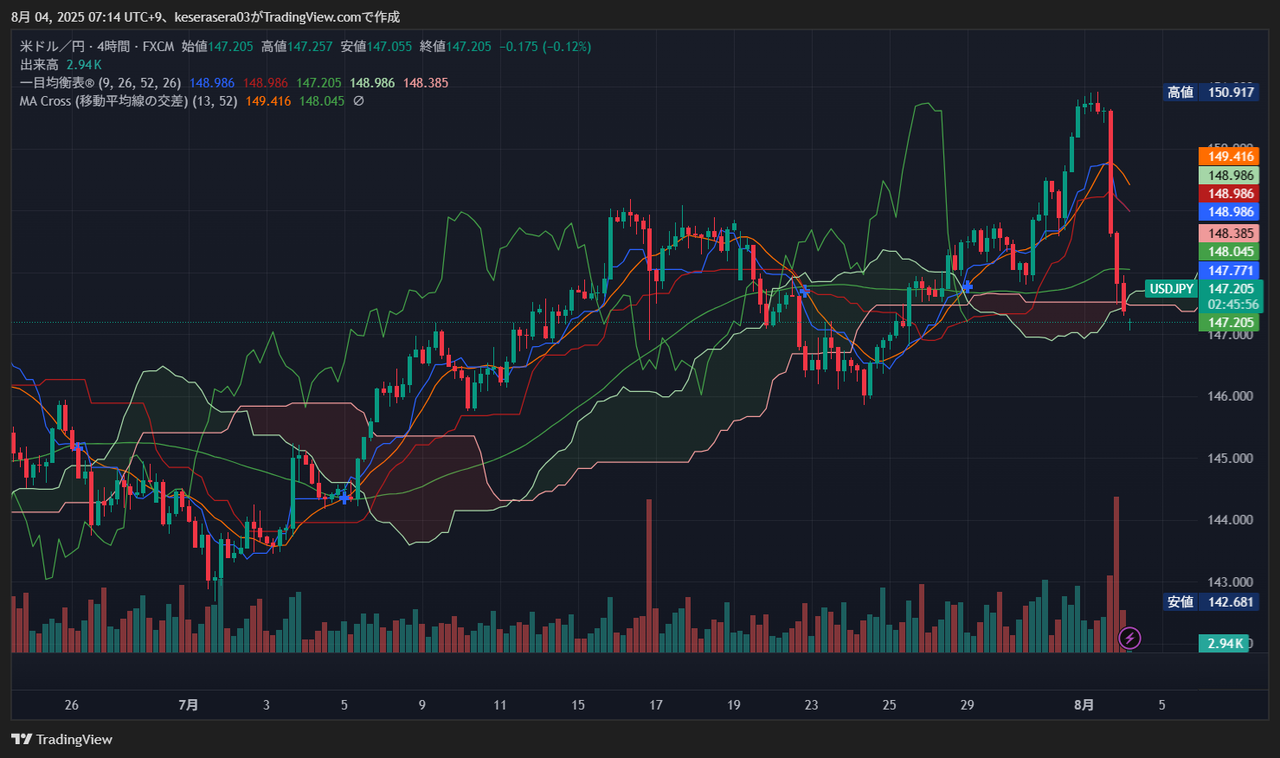Click the 11 date label on time axis
The width and height of the screenshot is (1280, 758).
tap(500, 705)
